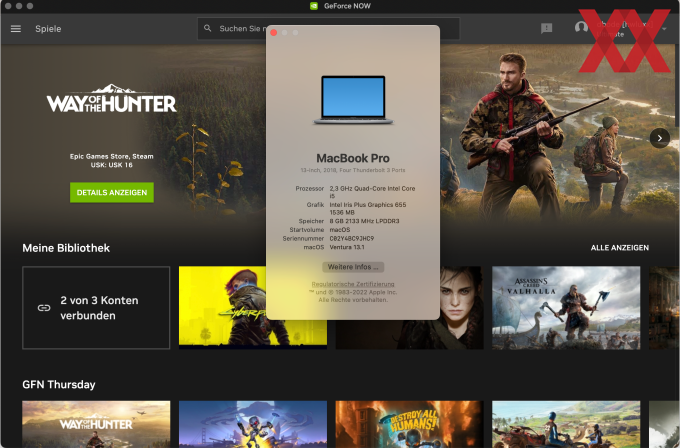Click the Ventura 13.1 version text
The height and width of the screenshot is (448, 680).
coord(347,247)
